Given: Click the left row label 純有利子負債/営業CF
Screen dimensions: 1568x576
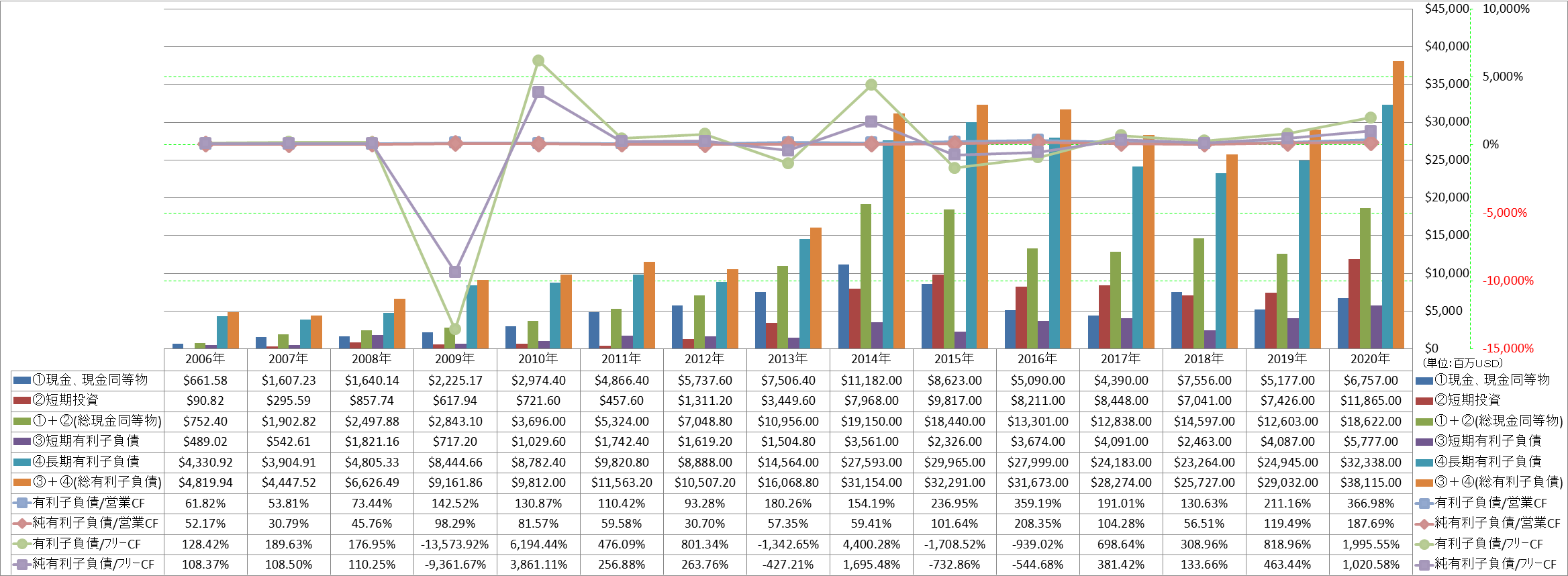Looking at the screenshot, I should (95, 523).
